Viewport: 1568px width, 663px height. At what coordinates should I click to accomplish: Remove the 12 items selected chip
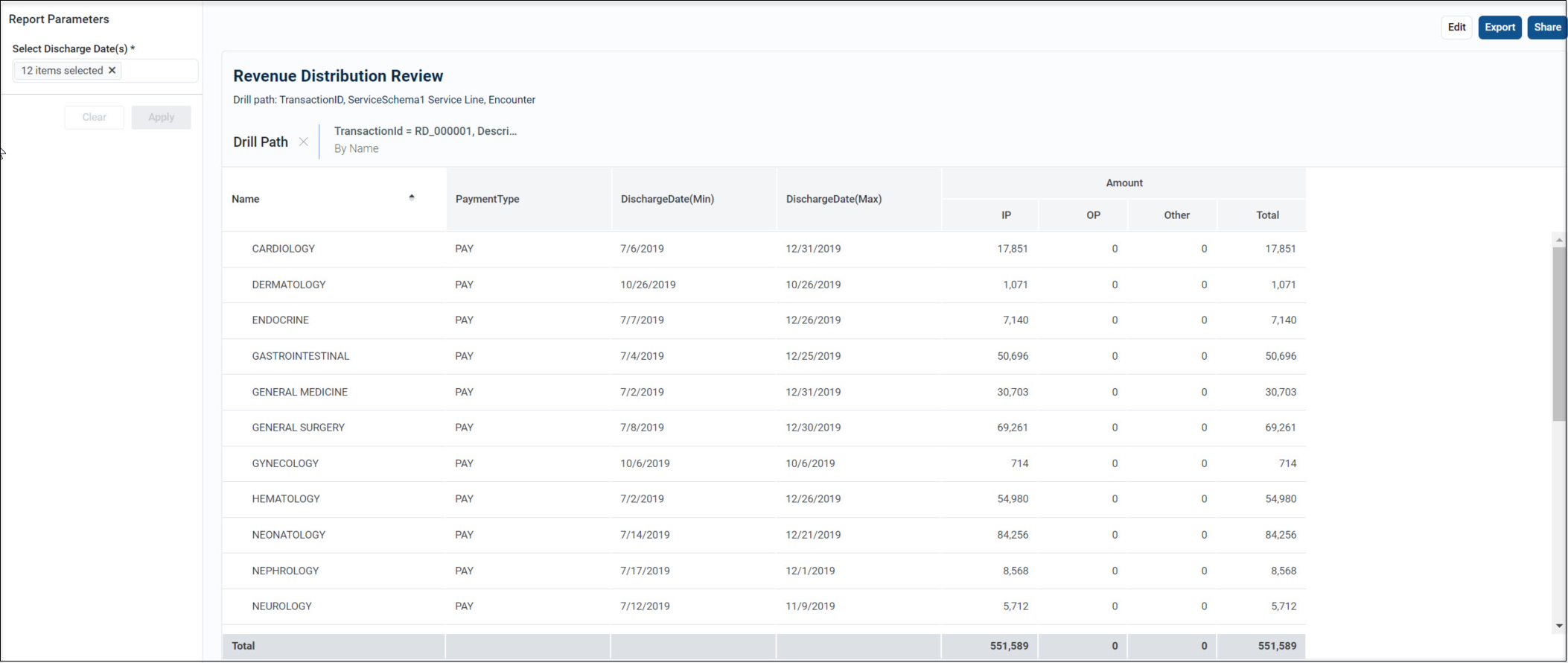[x=112, y=70]
